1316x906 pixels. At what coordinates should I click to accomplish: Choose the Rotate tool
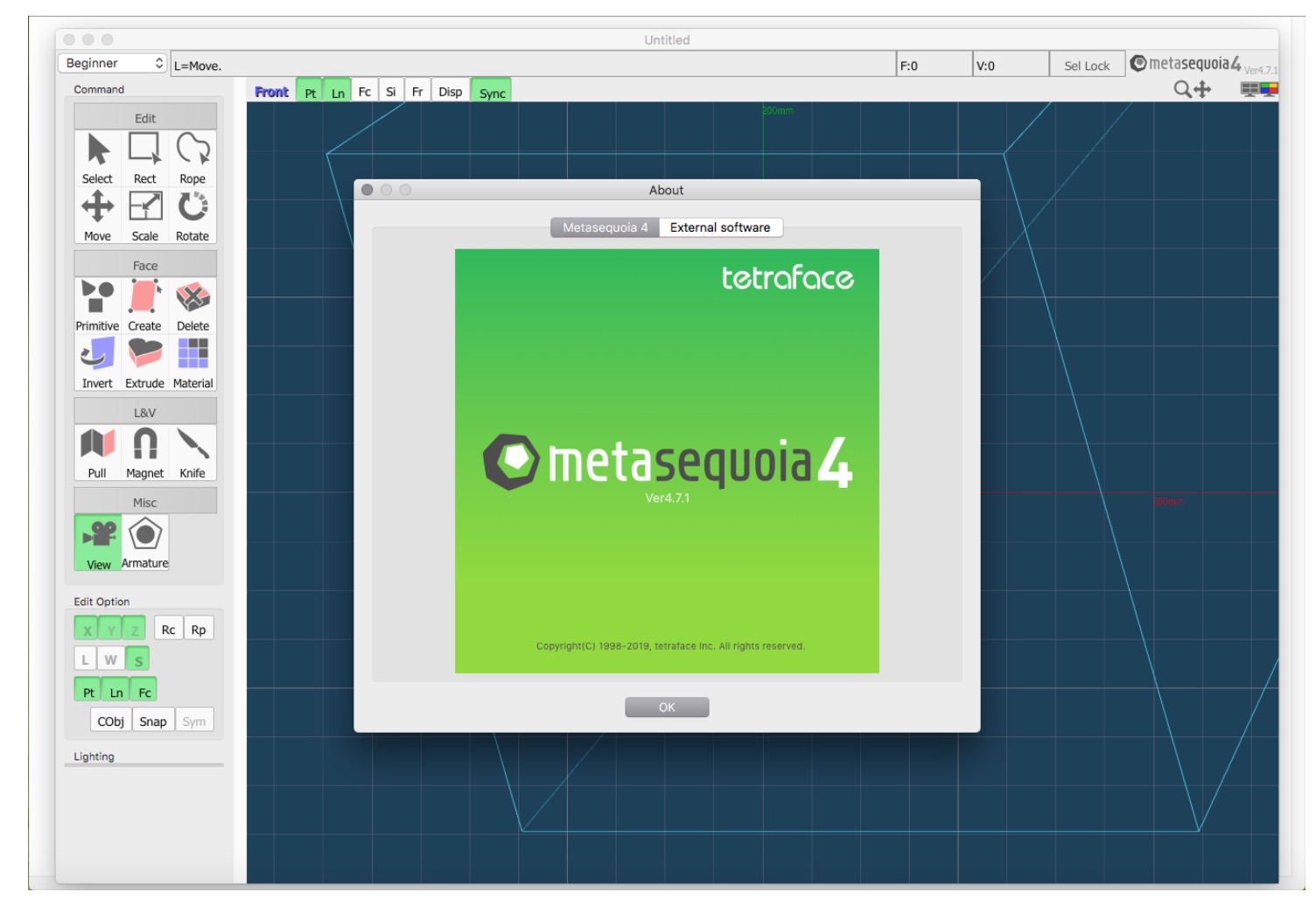tap(192, 216)
